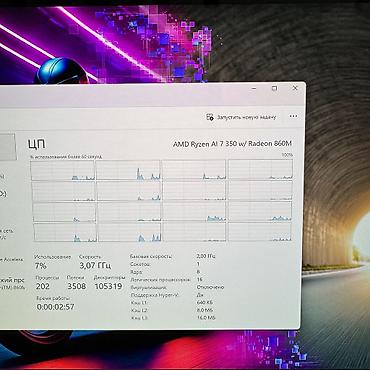The image size is (370, 370).
Task: Click the 'Да' Hyper-V support value
Action: pos(200,295)
